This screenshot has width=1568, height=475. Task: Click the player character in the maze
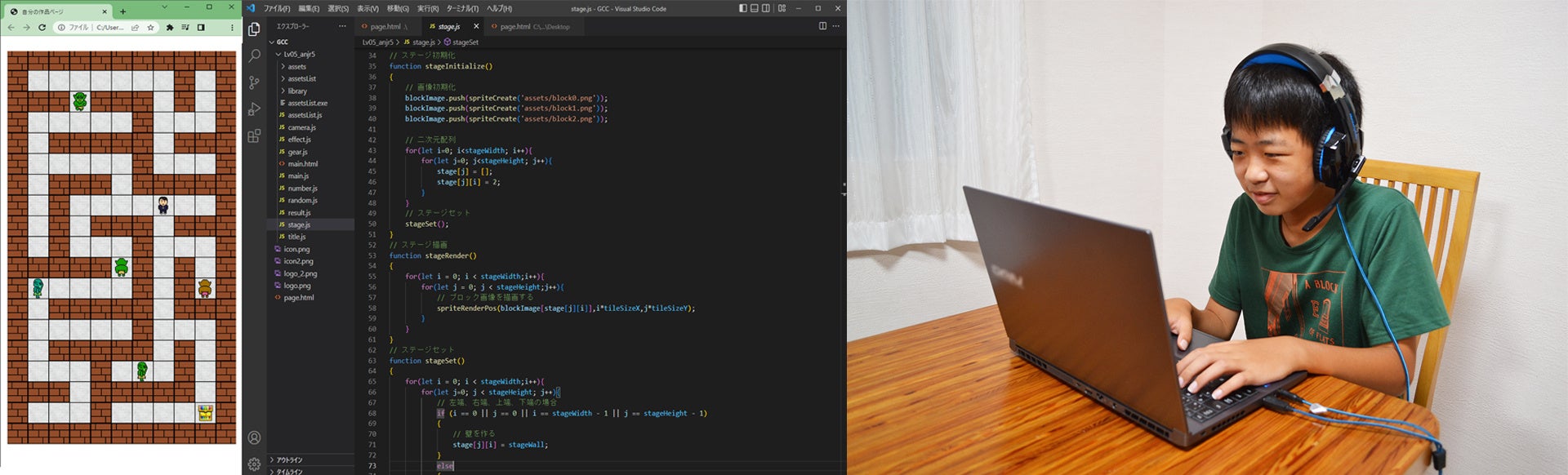tap(163, 205)
